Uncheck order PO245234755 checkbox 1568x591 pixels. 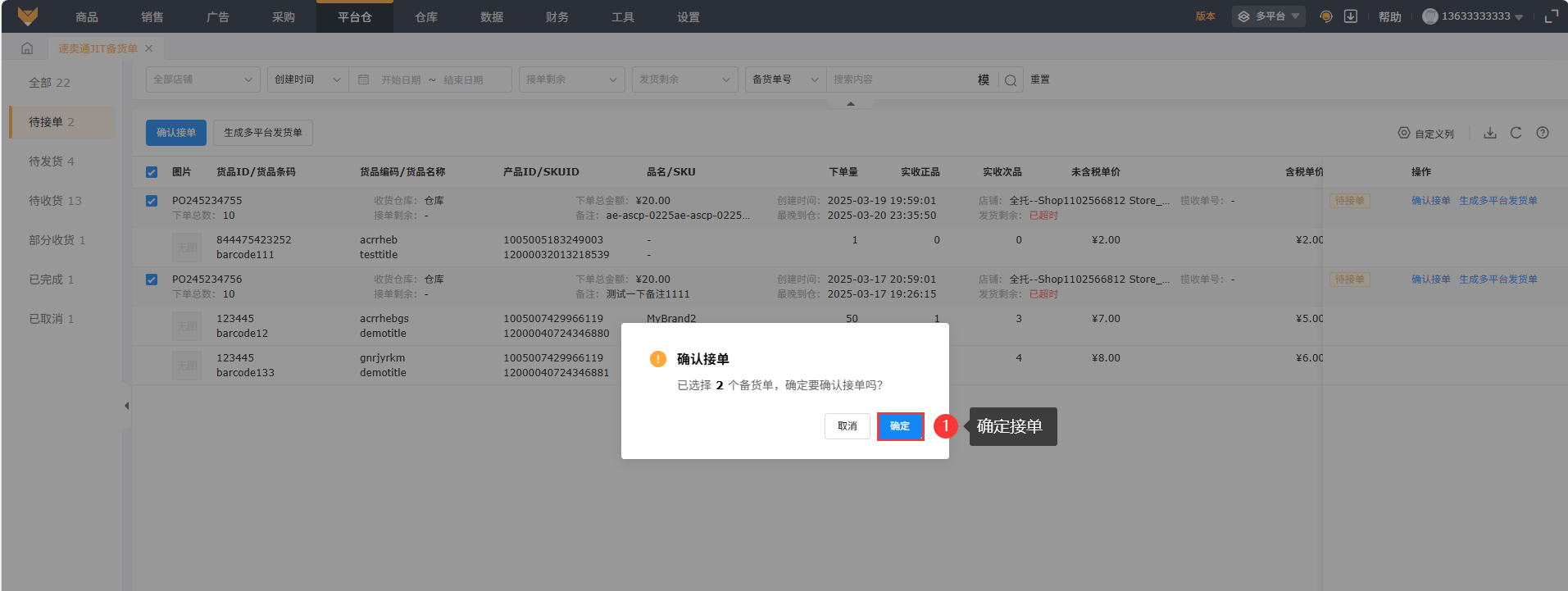(x=152, y=201)
